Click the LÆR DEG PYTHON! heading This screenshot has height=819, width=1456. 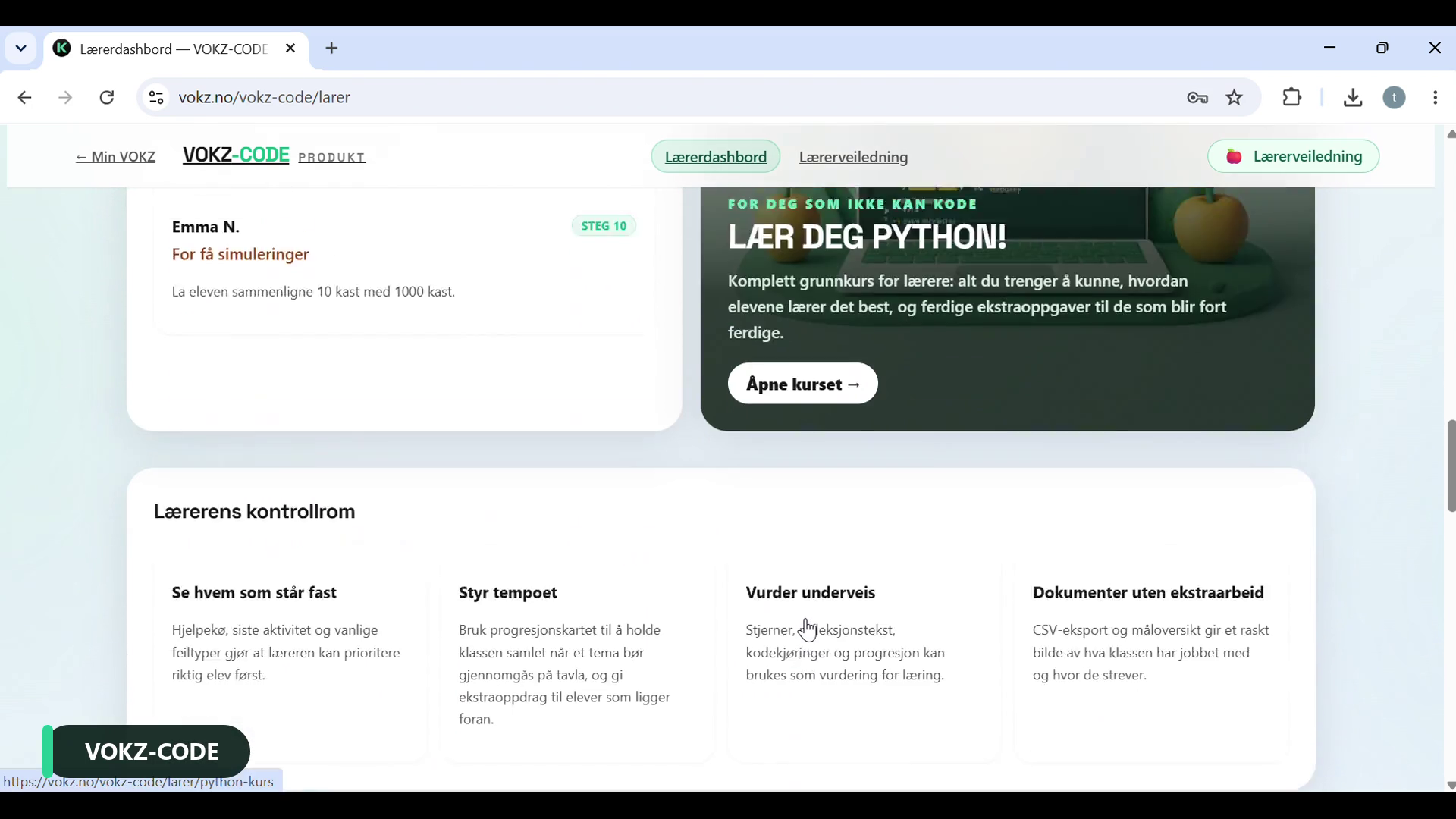[868, 237]
